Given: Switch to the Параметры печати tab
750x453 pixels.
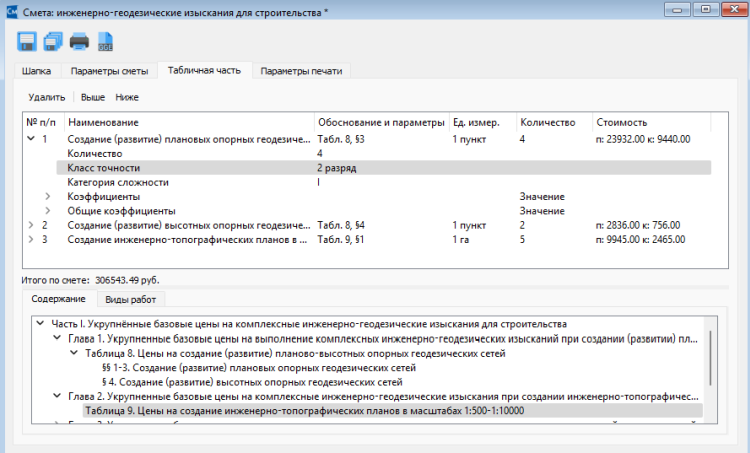Looking at the screenshot, I should tap(301, 71).
